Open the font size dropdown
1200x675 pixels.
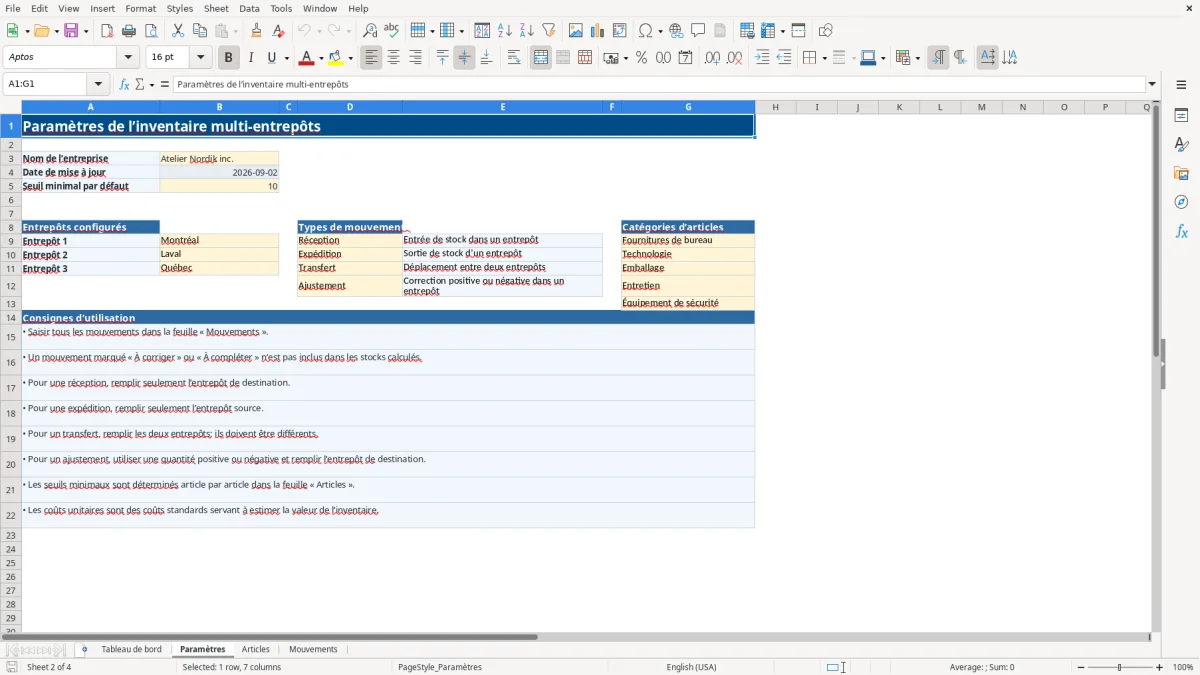[200, 58]
